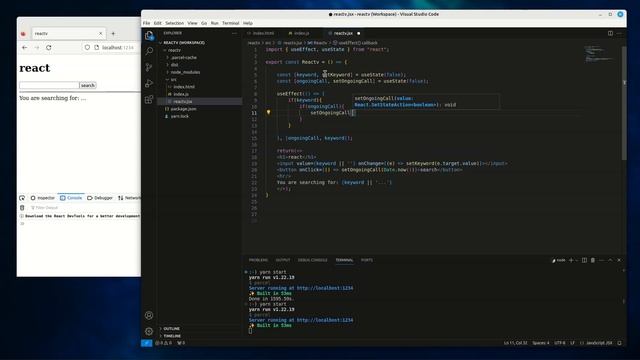The width and height of the screenshot is (640, 360).
Task: Open a new Firefox tab
Action: pyautogui.click(x=113, y=33)
